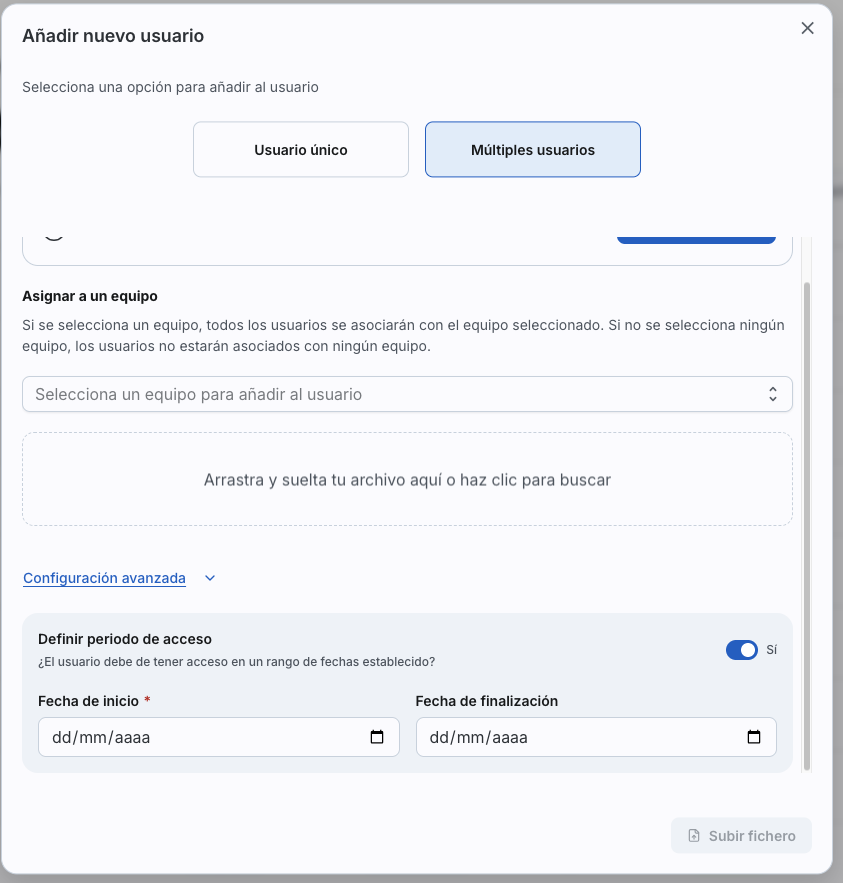
Task: Click the Sí label beside the switch
Action: 772,650
